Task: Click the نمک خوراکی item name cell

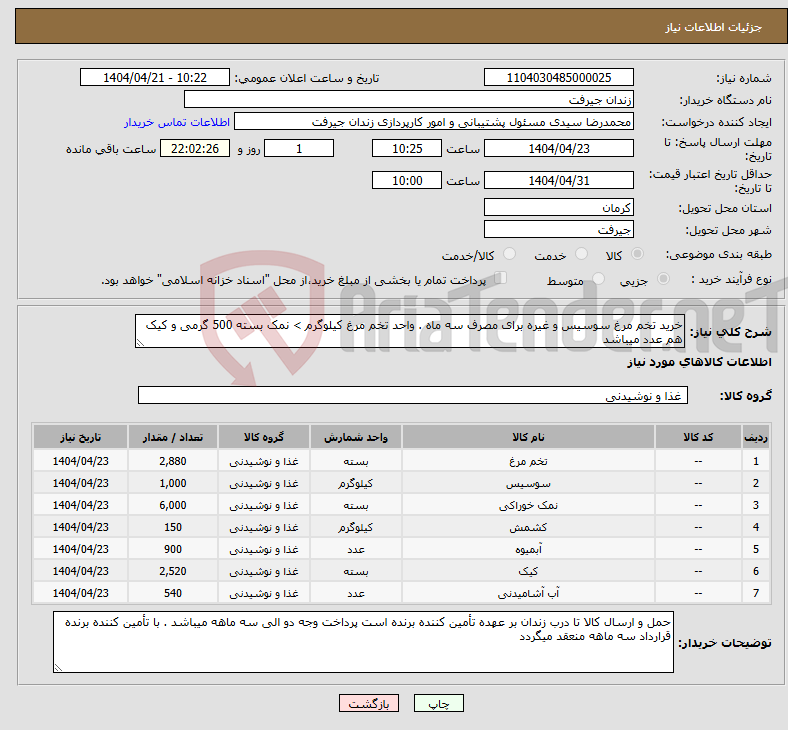Action: 528,505
